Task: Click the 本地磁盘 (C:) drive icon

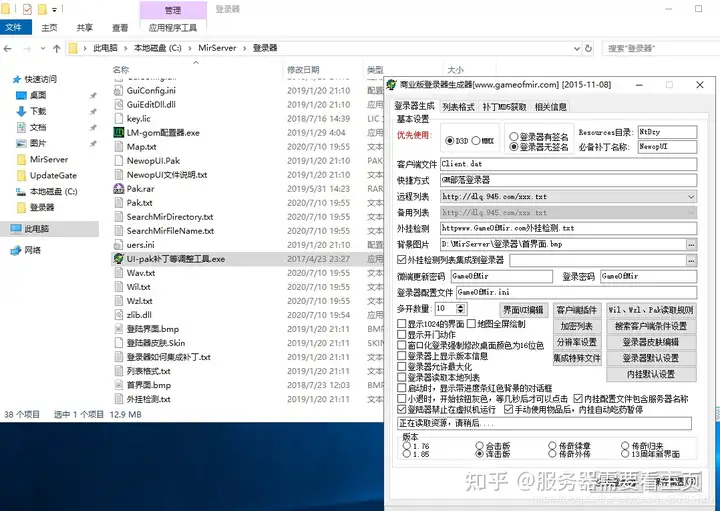Action: click(x=21, y=191)
